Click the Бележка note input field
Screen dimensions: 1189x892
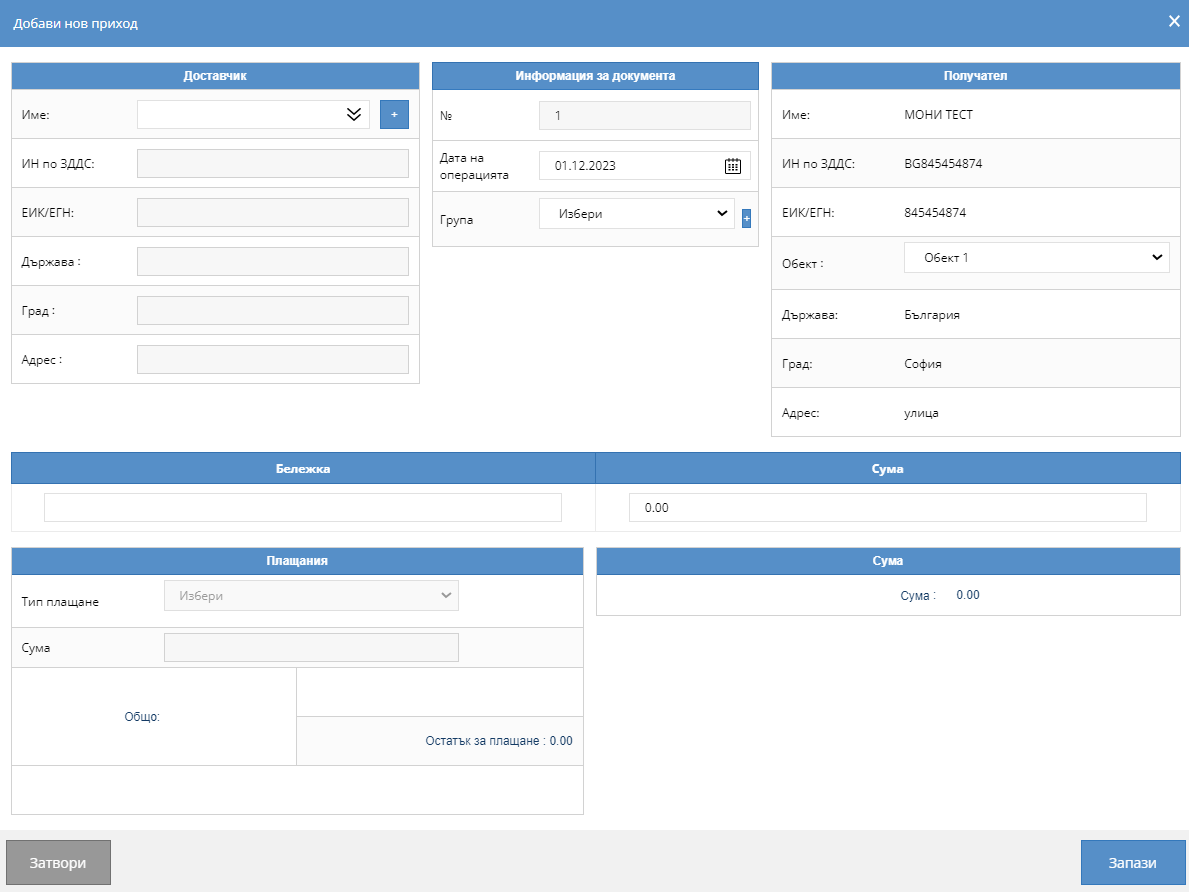click(x=303, y=507)
